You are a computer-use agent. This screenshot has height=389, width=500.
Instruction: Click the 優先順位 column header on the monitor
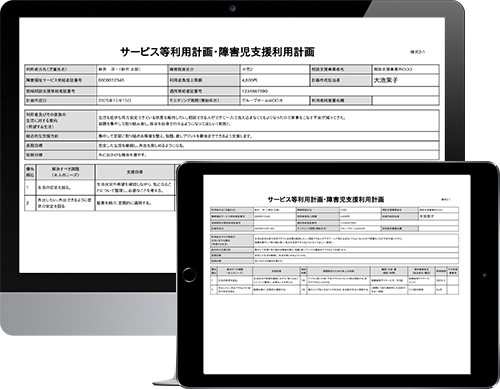[30, 172]
